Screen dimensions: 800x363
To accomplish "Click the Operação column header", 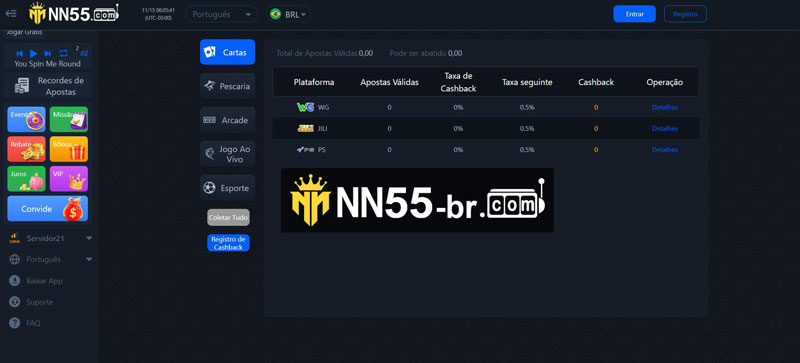I will tap(665, 82).
